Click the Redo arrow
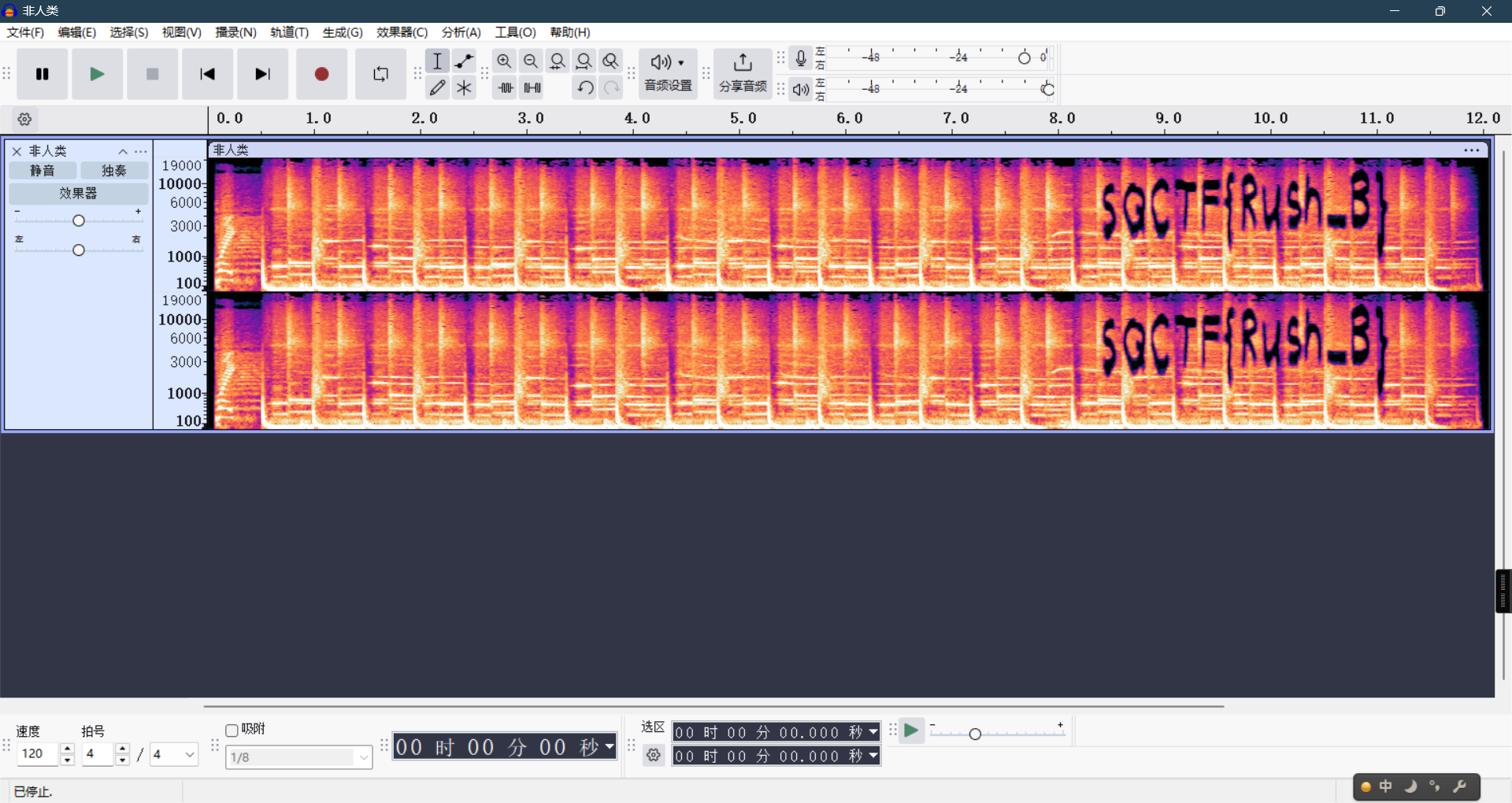This screenshot has width=1512, height=803. 611,87
